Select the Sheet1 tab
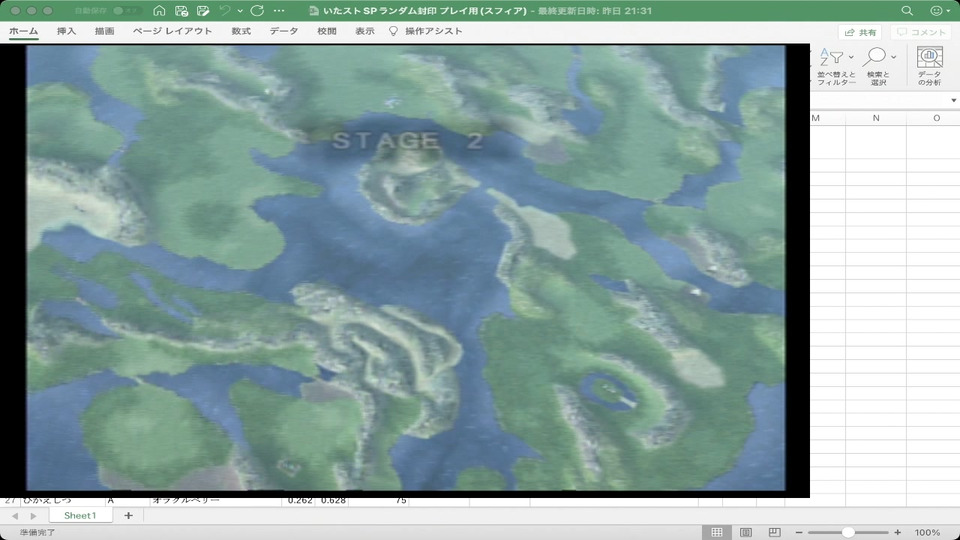Image resolution: width=960 pixels, height=540 pixels. pos(80,516)
